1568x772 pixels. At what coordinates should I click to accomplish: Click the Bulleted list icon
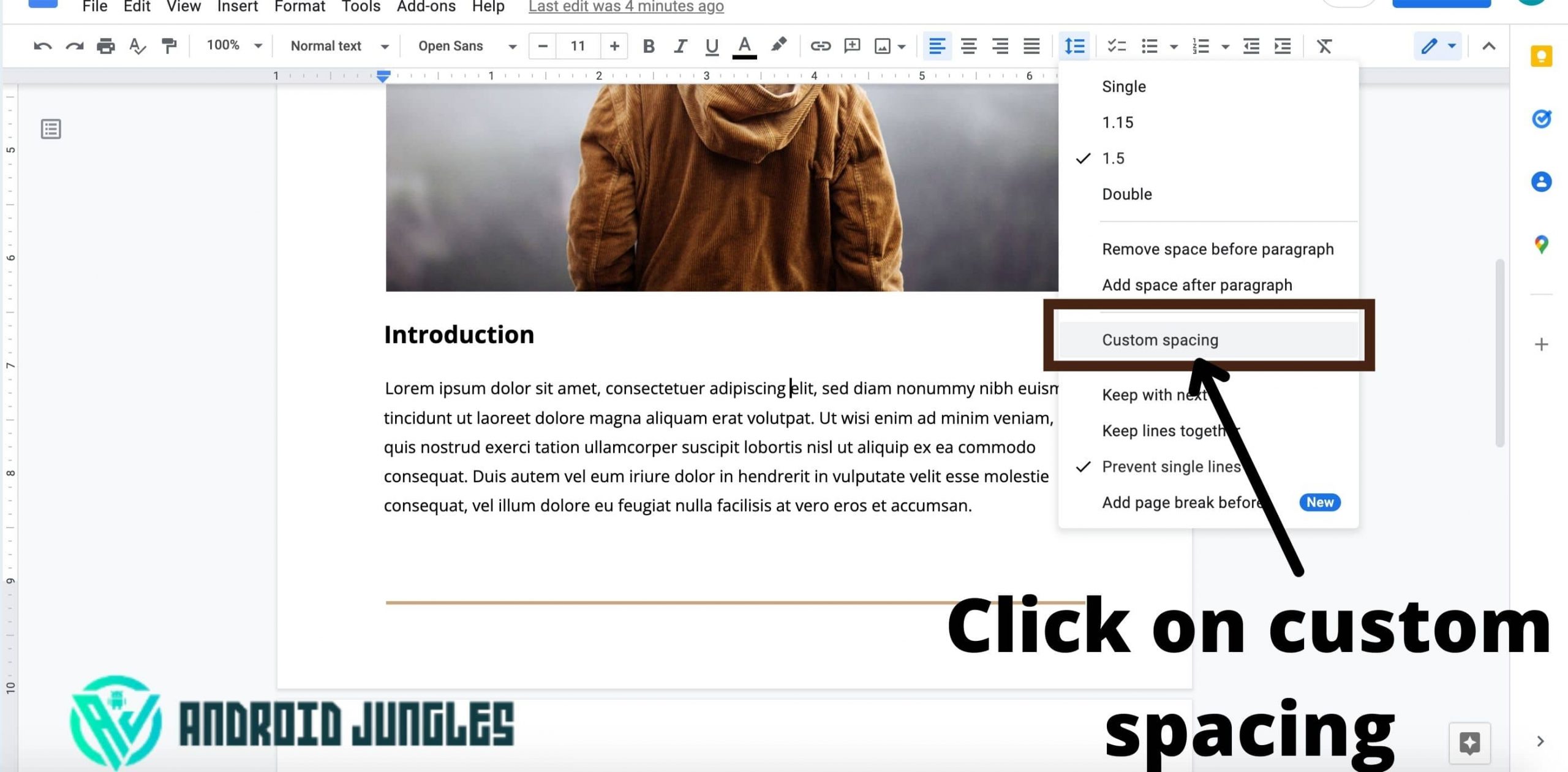pos(1150,46)
